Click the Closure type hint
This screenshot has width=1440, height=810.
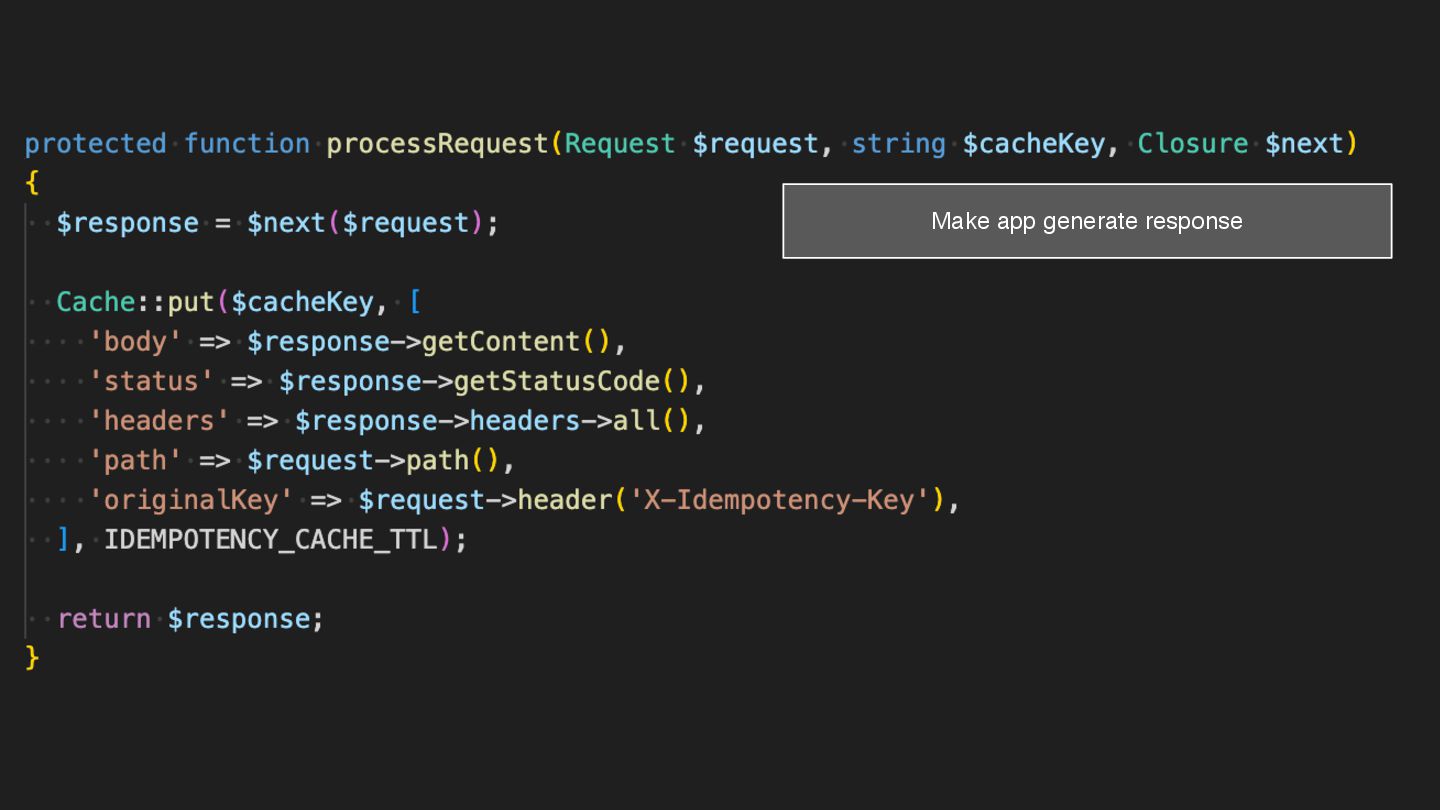coord(1192,144)
